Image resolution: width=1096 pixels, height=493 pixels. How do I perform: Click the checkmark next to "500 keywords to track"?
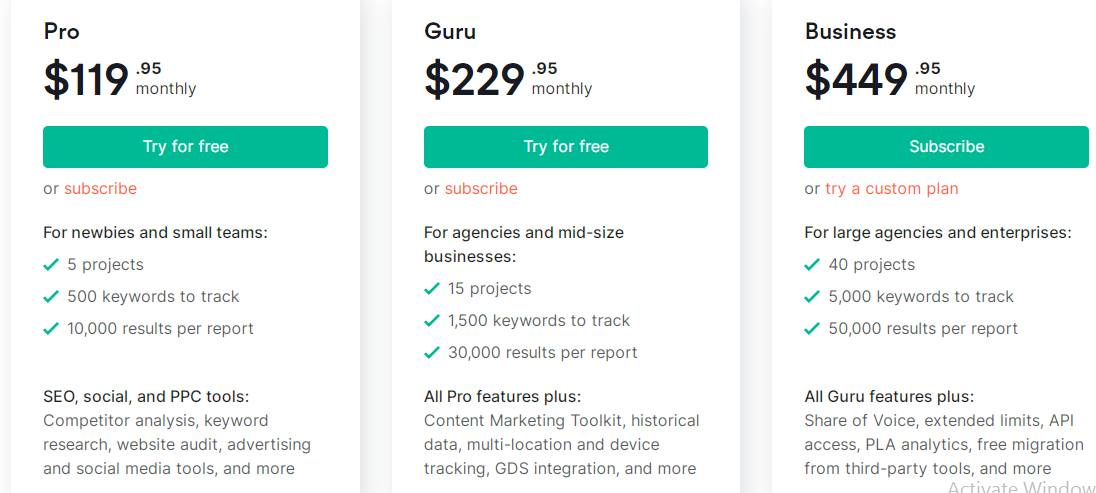tap(51, 297)
